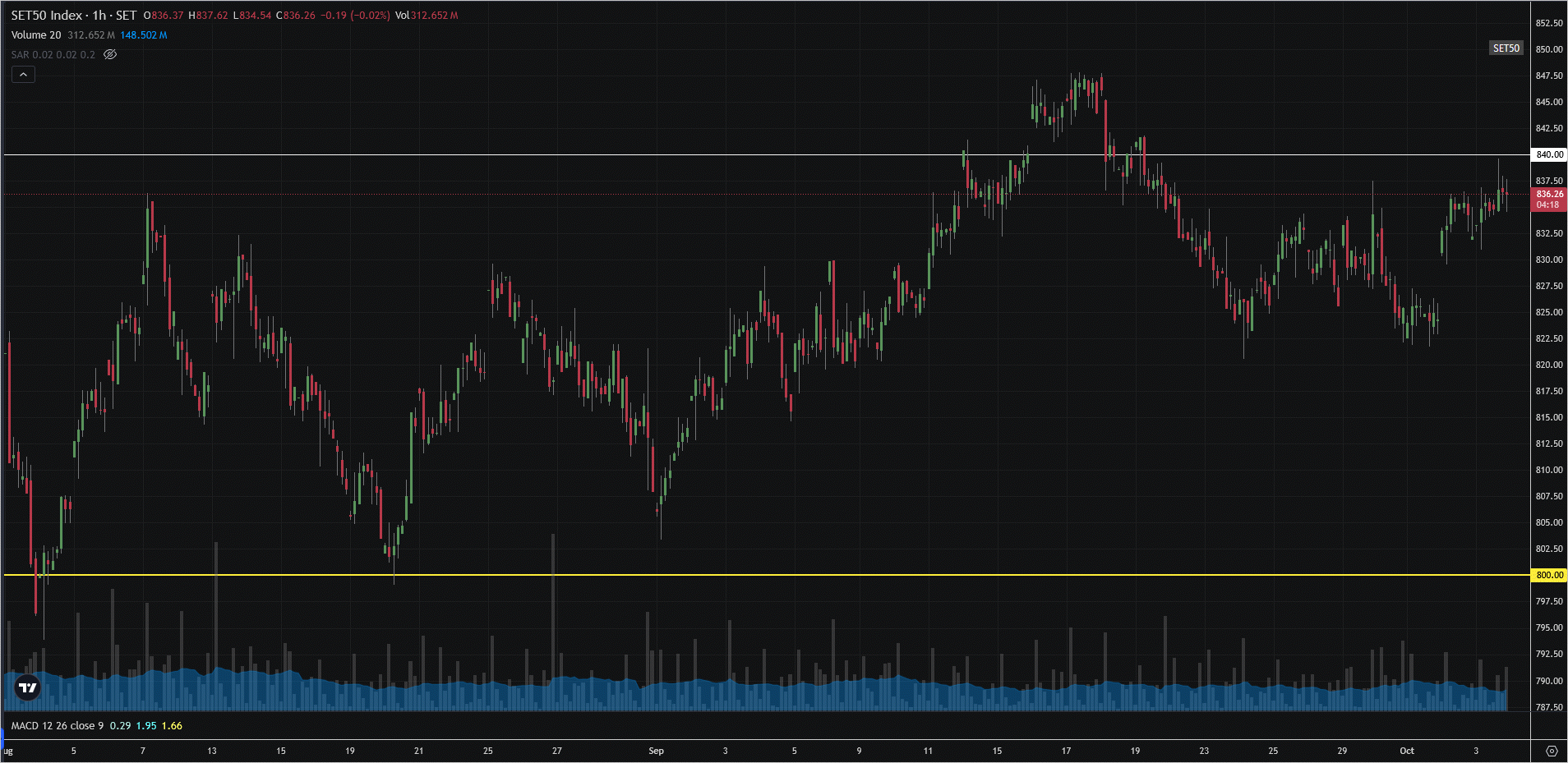1568x763 pixels.
Task: Click the blue Volume MA value 148.502 M
Action: pos(144,35)
